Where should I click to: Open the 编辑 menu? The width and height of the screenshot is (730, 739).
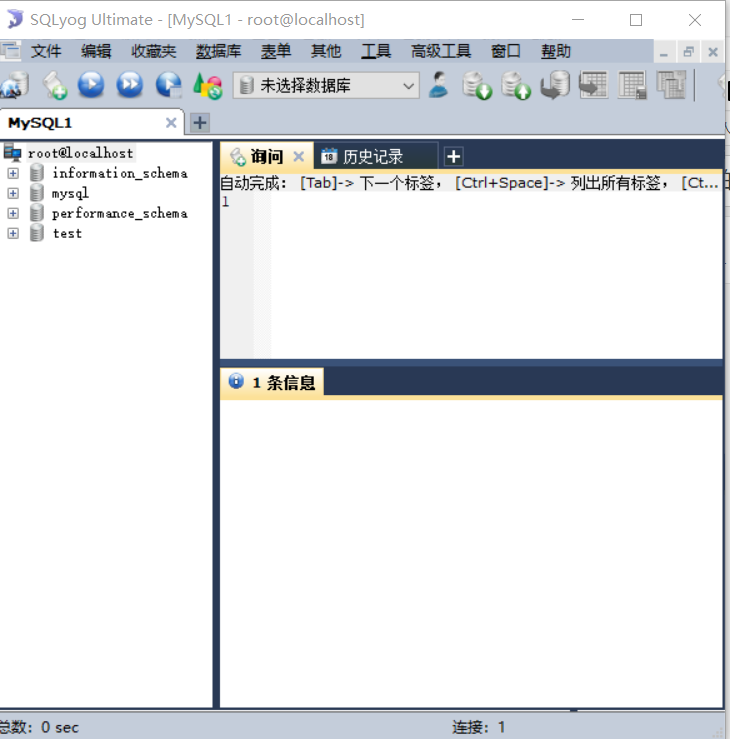pyautogui.click(x=96, y=51)
